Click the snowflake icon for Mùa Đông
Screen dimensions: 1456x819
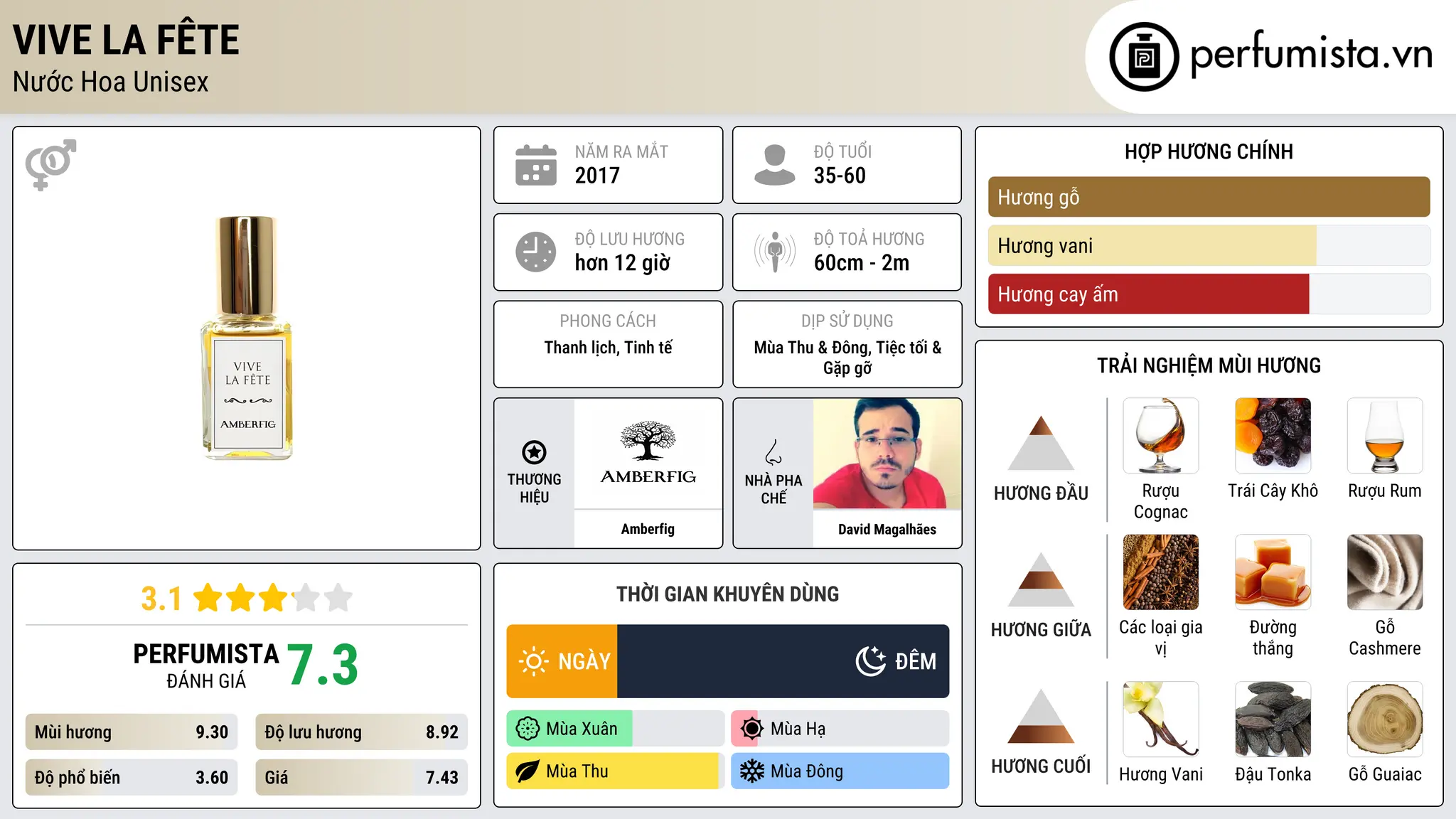[x=752, y=771]
